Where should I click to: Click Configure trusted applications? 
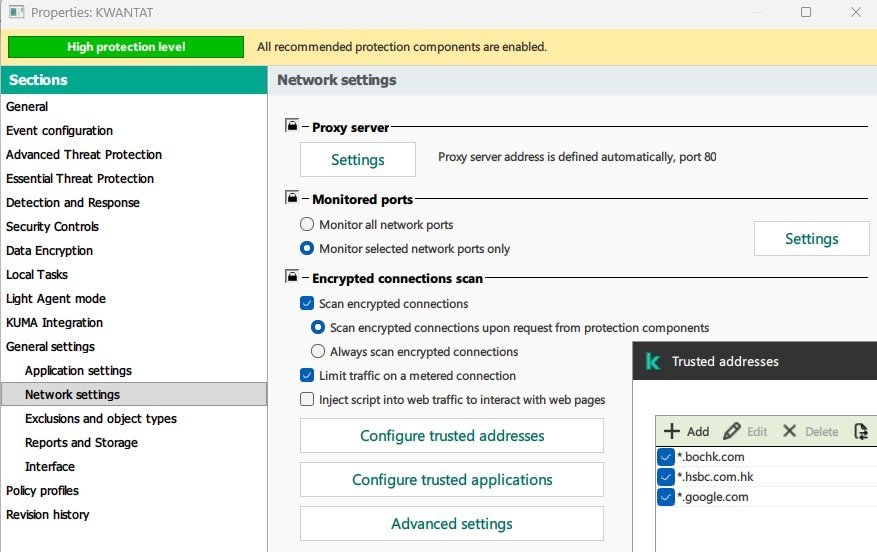tap(452, 480)
